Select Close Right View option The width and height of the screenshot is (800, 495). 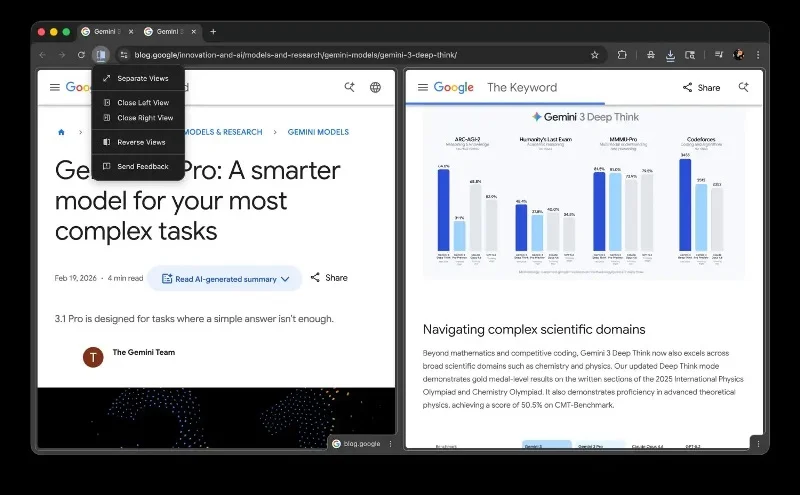(x=145, y=118)
